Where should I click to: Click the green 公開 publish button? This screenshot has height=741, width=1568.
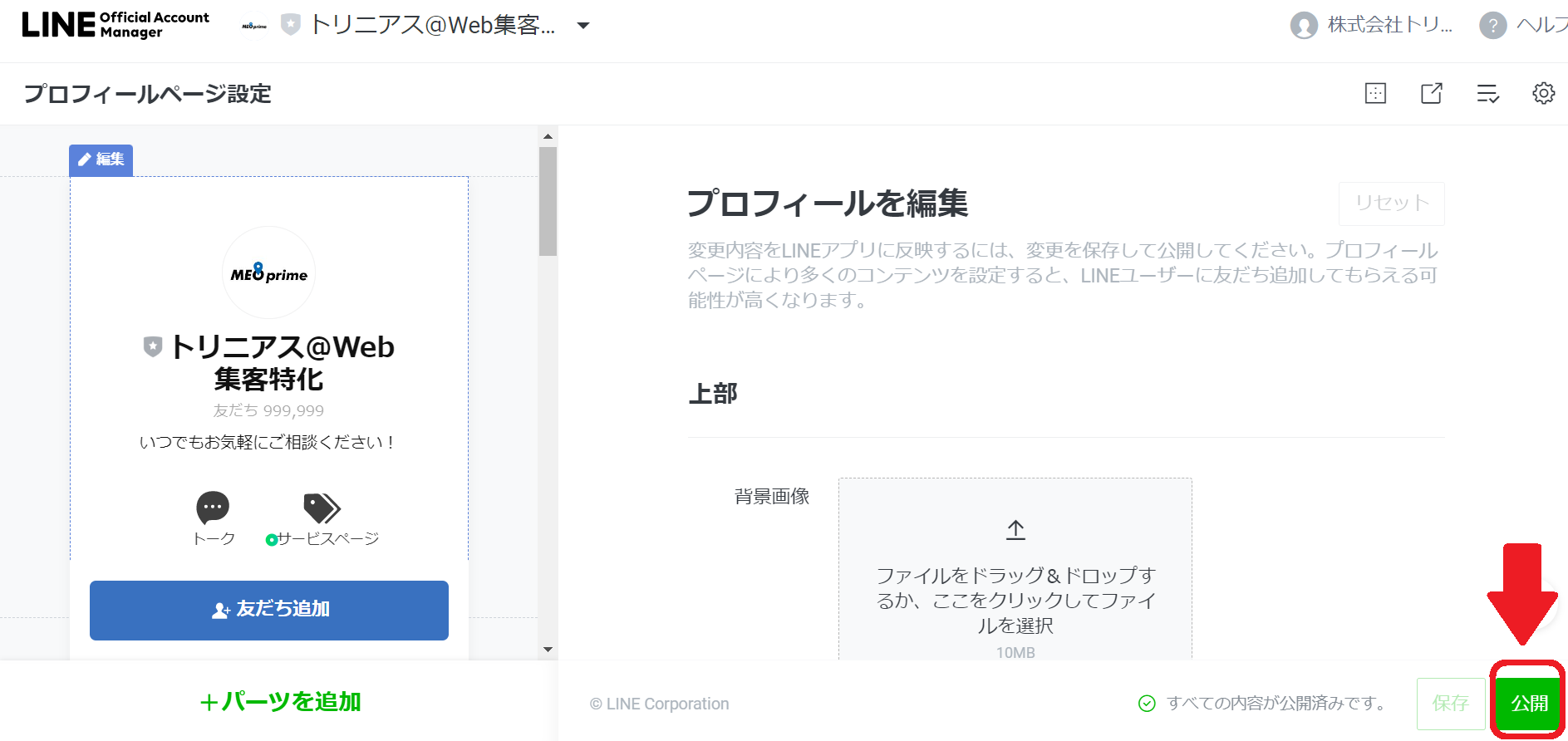(1528, 704)
